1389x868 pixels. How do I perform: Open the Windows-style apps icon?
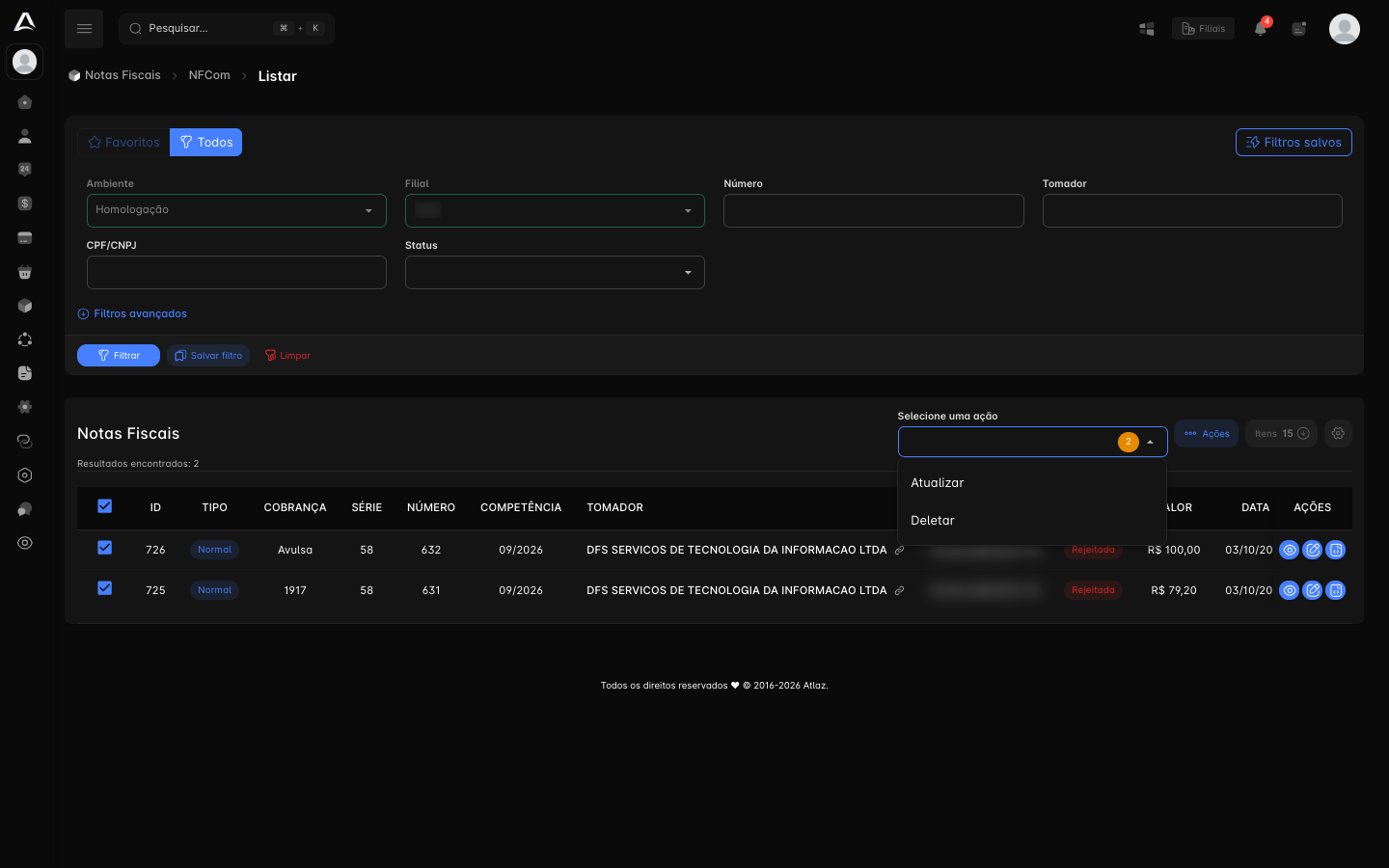[1147, 29]
